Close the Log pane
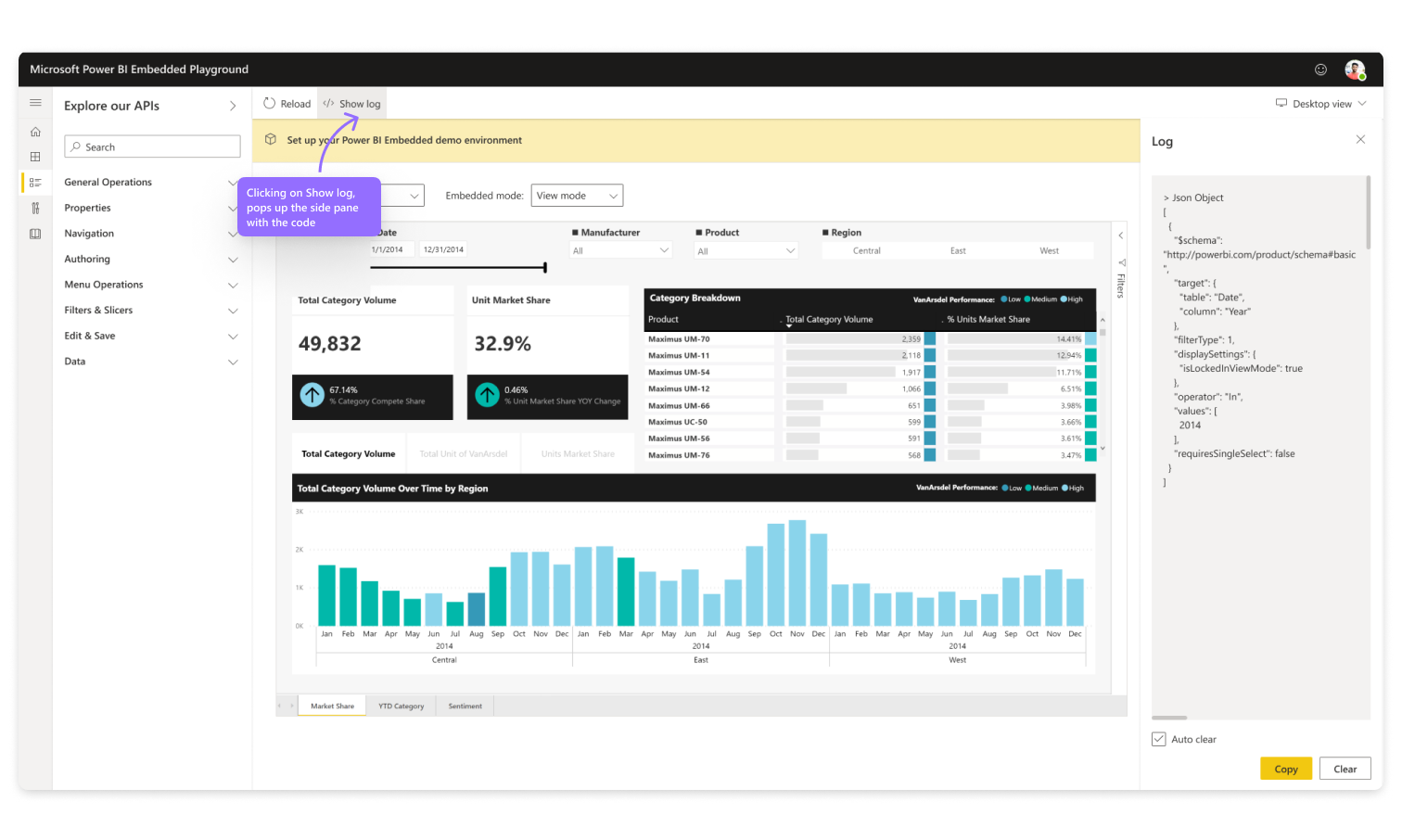Image resolution: width=1402 pixels, height=840 pixels. pos(1360,139)
